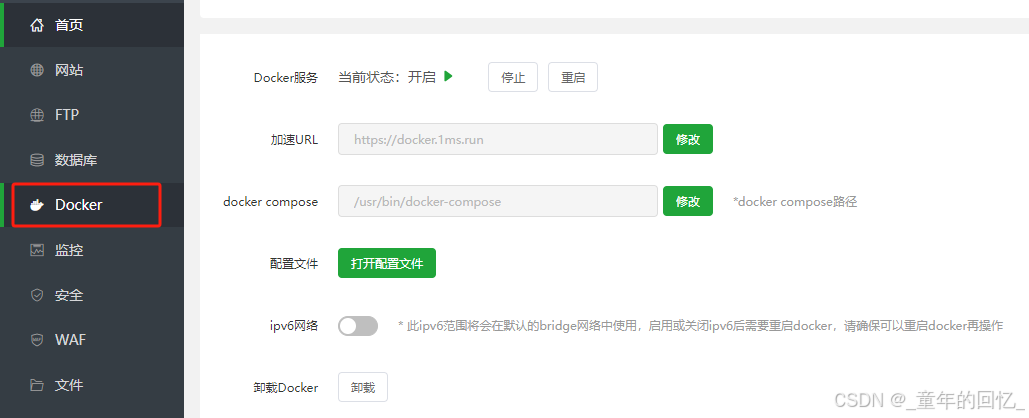Open the 安全 menu item

pyautogui.click(x=92, y=295)
